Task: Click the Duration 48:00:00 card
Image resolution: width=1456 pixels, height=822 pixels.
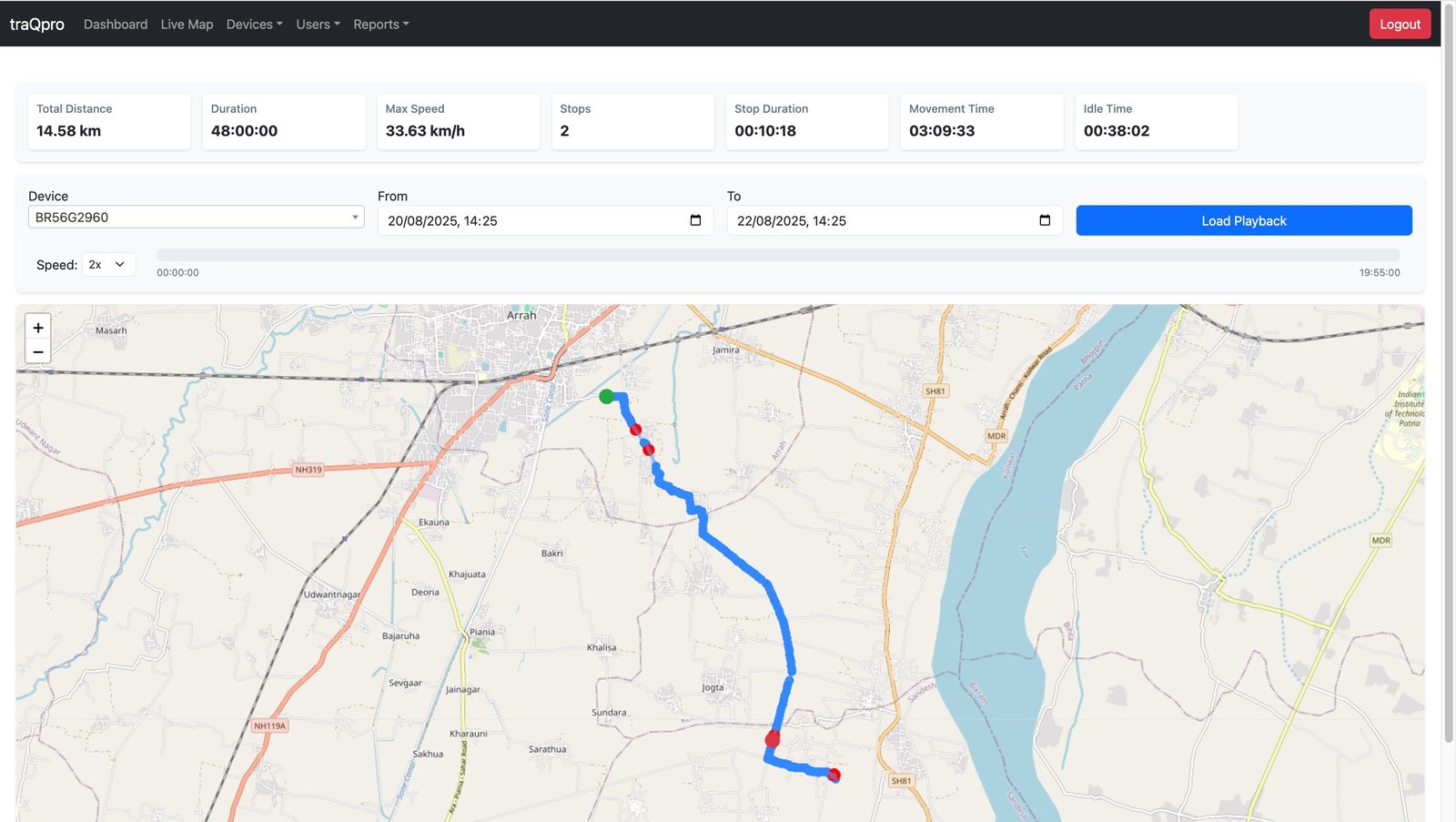Action: (284, 122)
